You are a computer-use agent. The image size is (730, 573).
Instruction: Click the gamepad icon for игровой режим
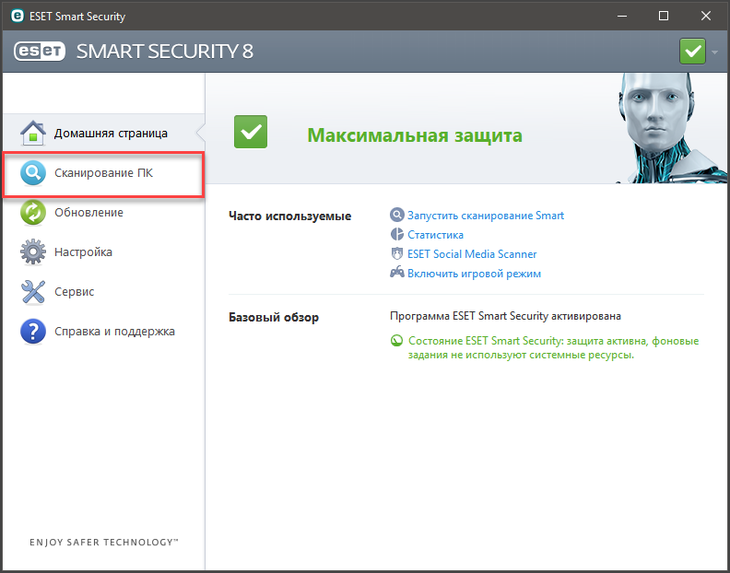tap(397, 272)
